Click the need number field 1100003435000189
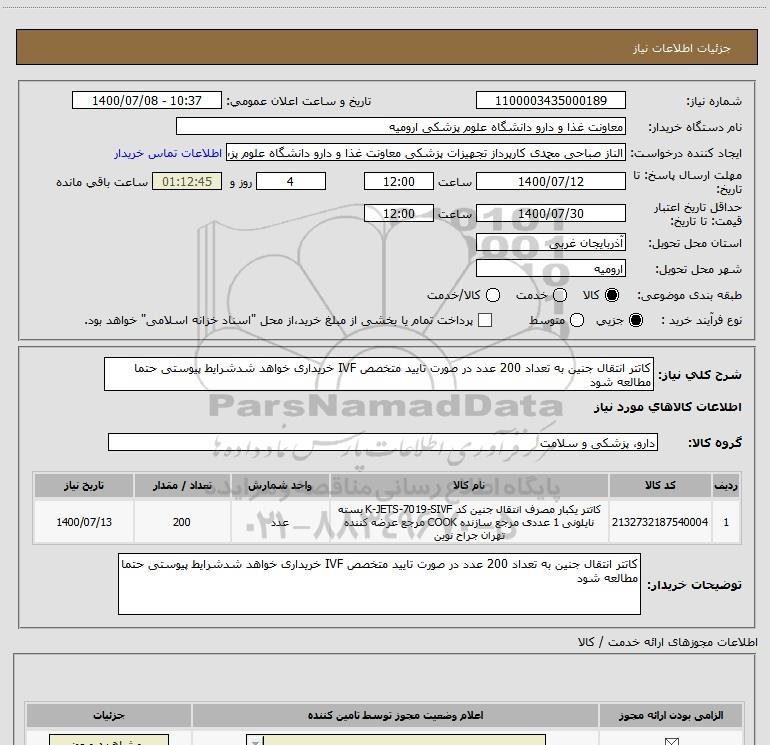The width and height of the screenshot is (770, 745). click(x=550, y=100)
